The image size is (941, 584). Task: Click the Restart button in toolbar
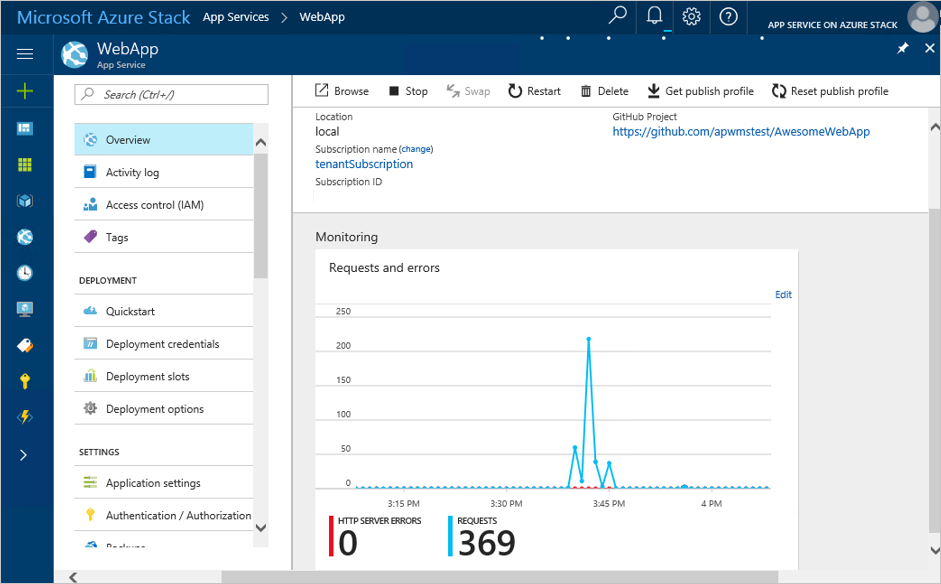pyautogui.click(x=534, y=91)
